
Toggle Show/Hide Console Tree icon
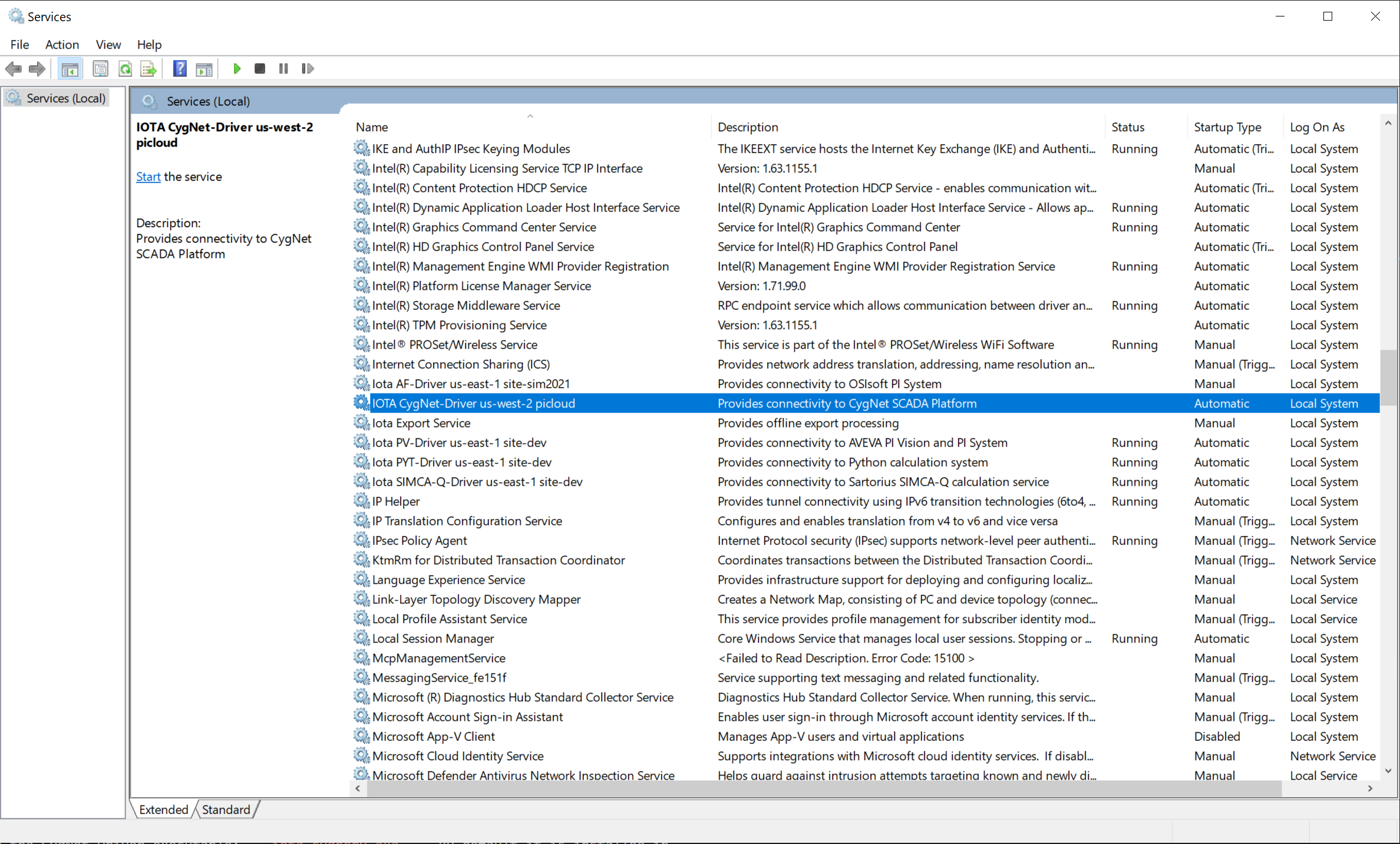(x=70, y=69)
